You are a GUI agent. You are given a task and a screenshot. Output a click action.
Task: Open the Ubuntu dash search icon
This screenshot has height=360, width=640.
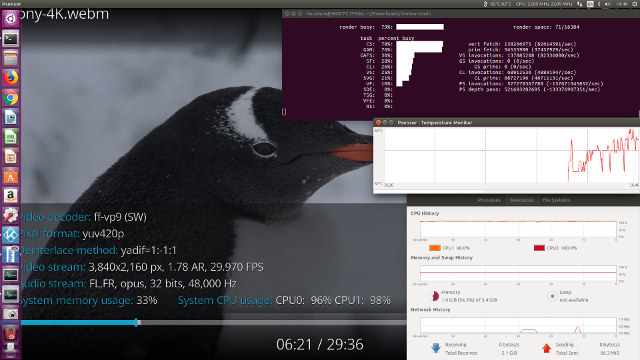click(10, 19)
